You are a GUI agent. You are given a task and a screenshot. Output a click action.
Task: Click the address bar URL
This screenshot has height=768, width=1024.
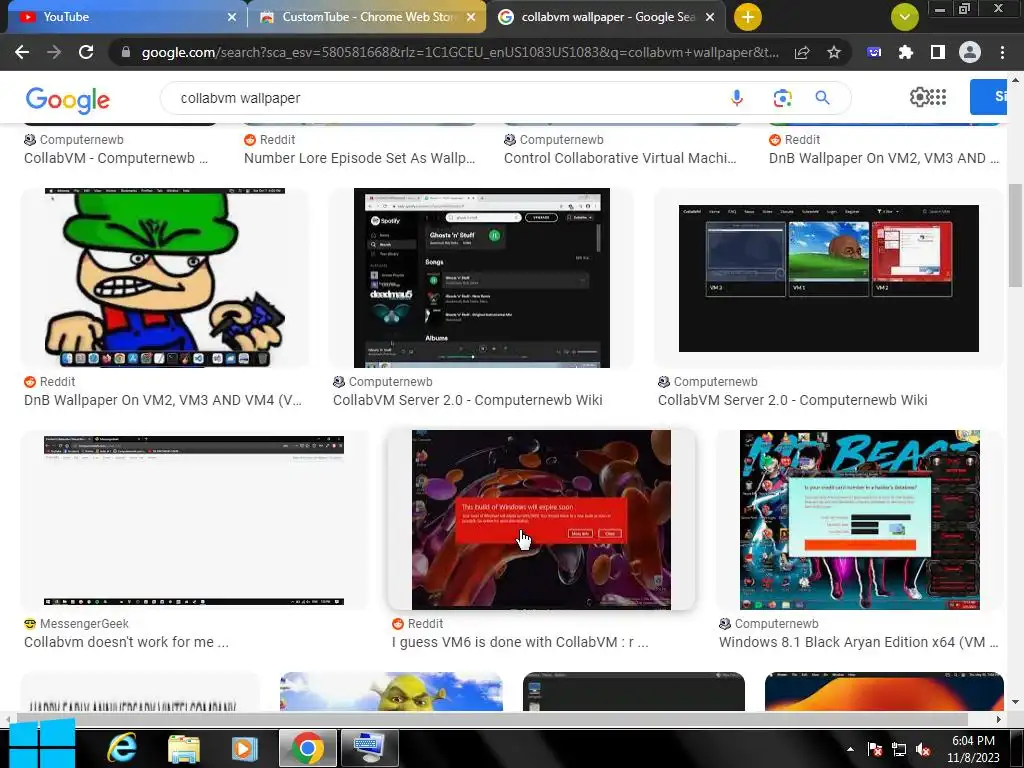coord(460,52)
